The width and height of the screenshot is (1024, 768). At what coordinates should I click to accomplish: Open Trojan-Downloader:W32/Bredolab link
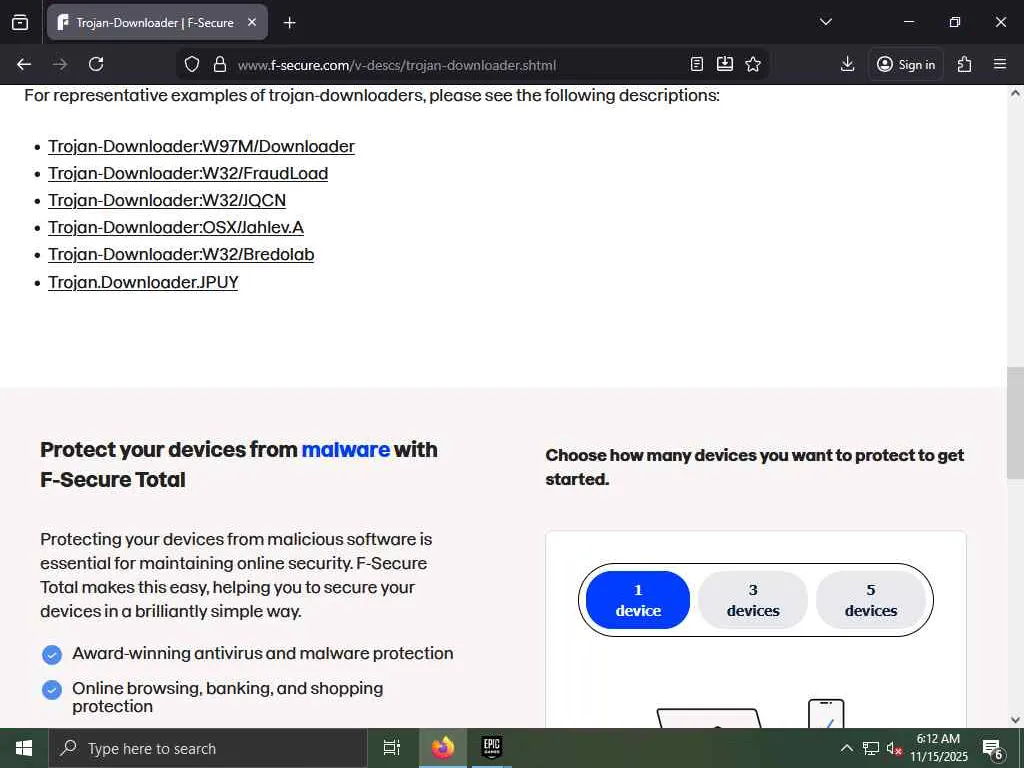pyautogui.click(x=181, y=255)
